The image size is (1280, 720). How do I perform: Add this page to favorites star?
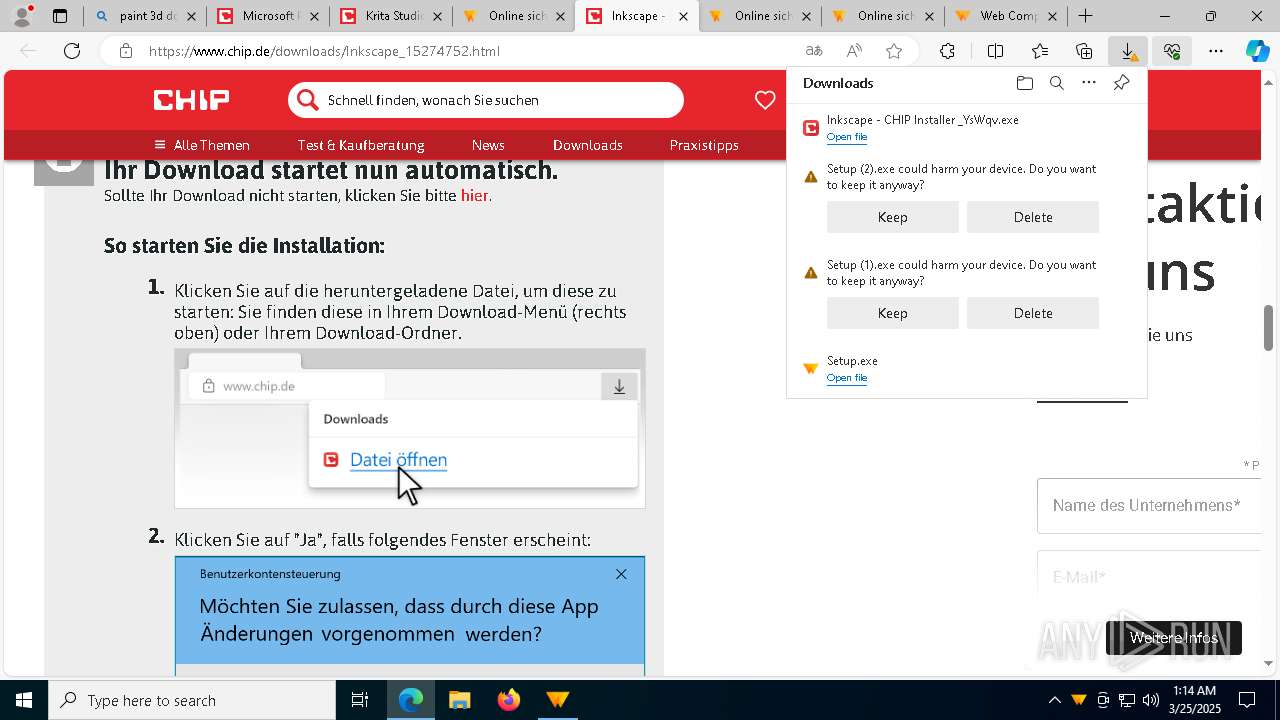point(894,51)
